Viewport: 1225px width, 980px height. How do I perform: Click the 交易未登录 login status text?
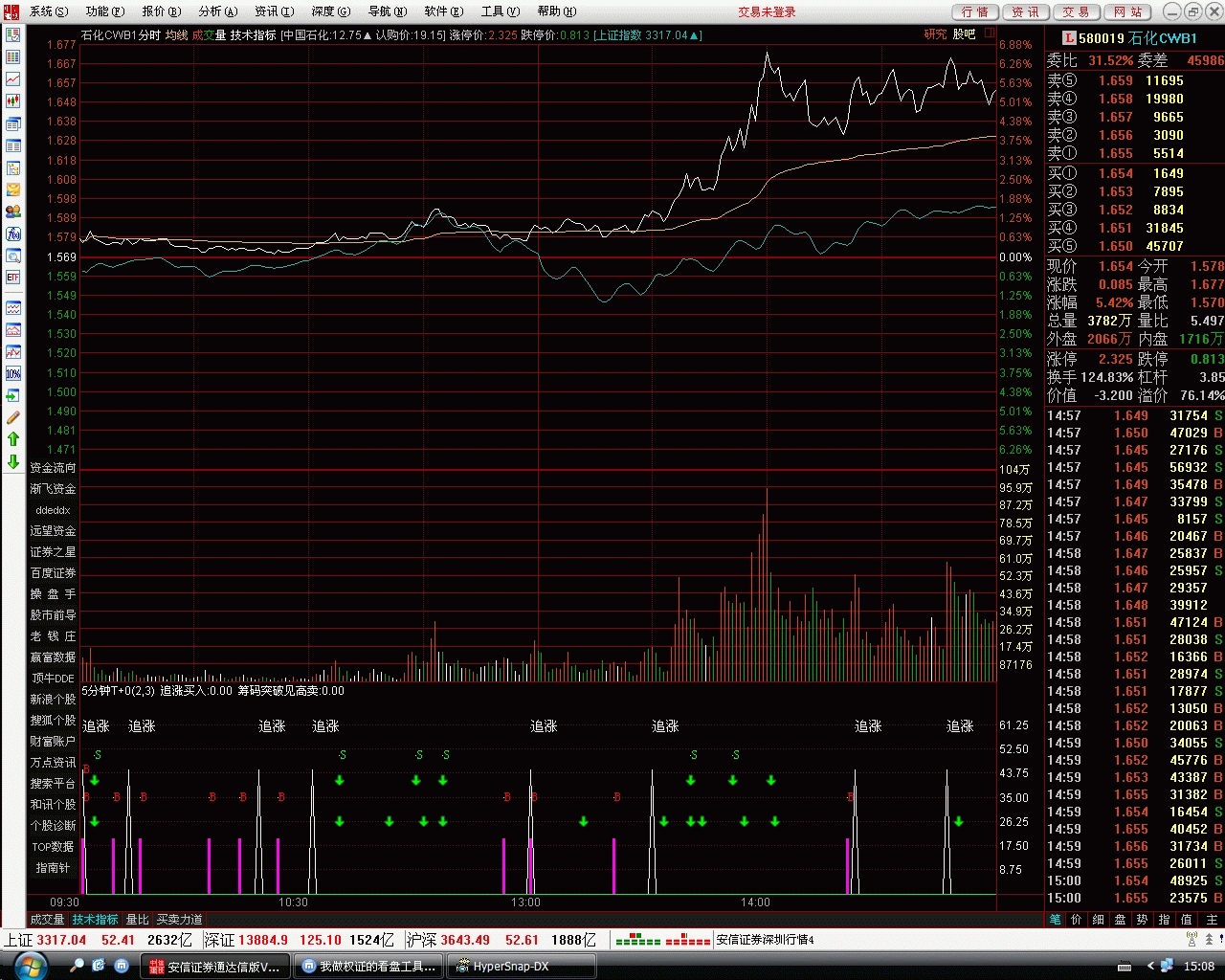767,11
